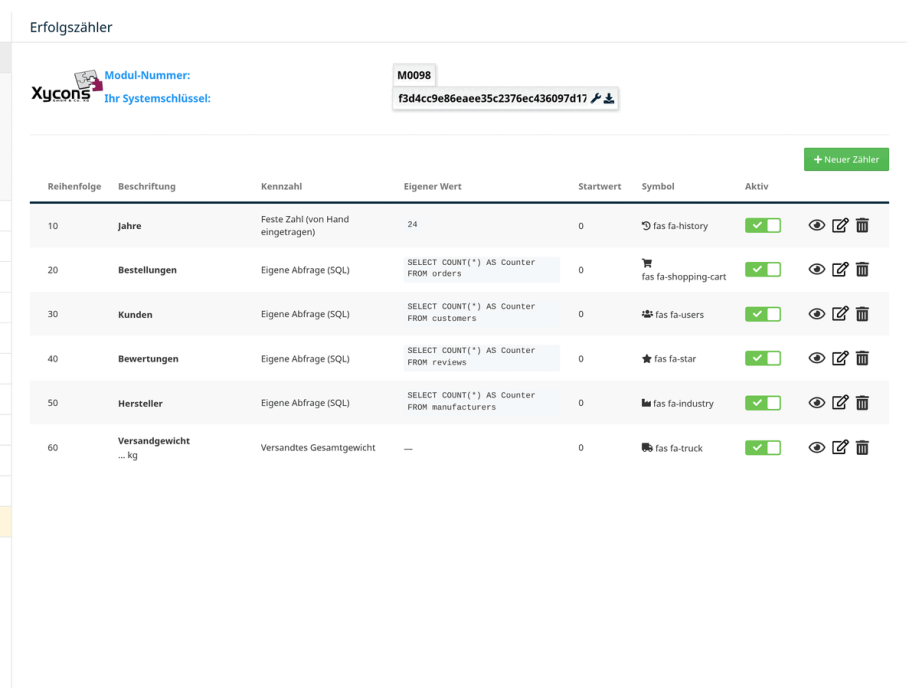Image resolution: width=919 pixels, height=700 pixels.
Task: Click the Beschriftung column header
Action: (147, 186)
